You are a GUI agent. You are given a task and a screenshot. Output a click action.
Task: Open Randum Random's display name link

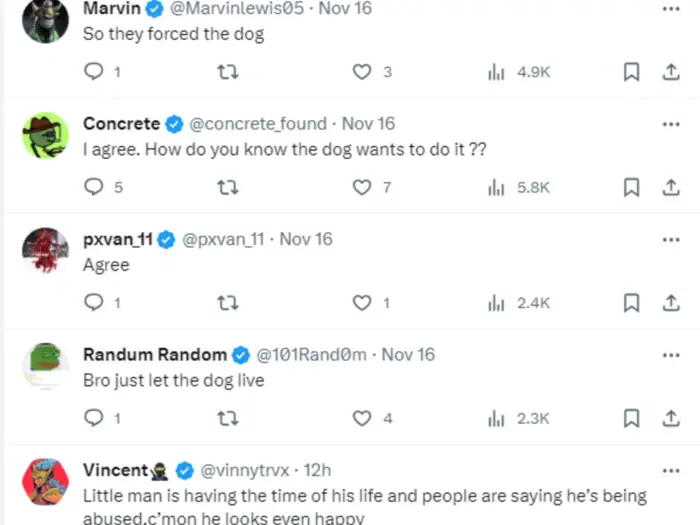(x=154, y=354)
